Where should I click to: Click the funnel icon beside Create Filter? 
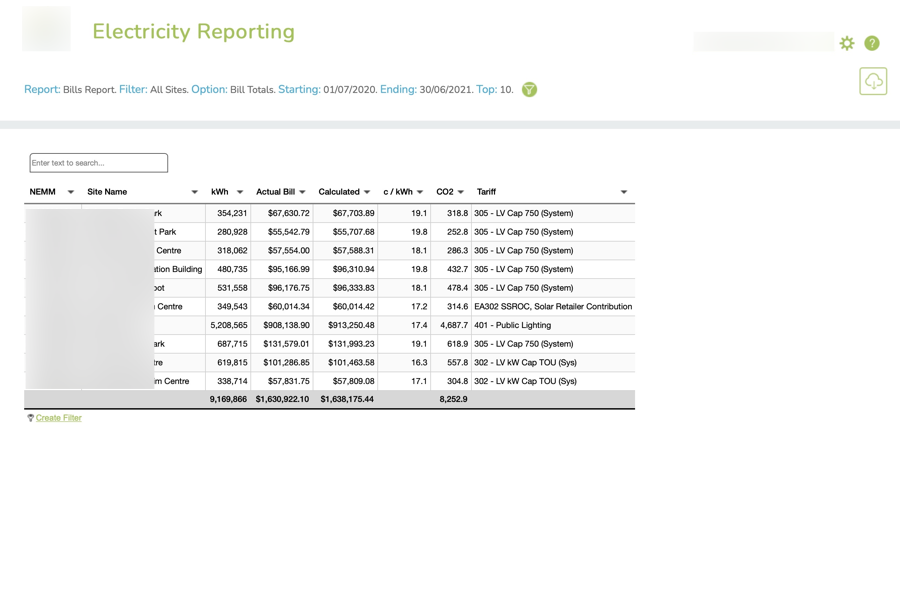pos(30,418)
